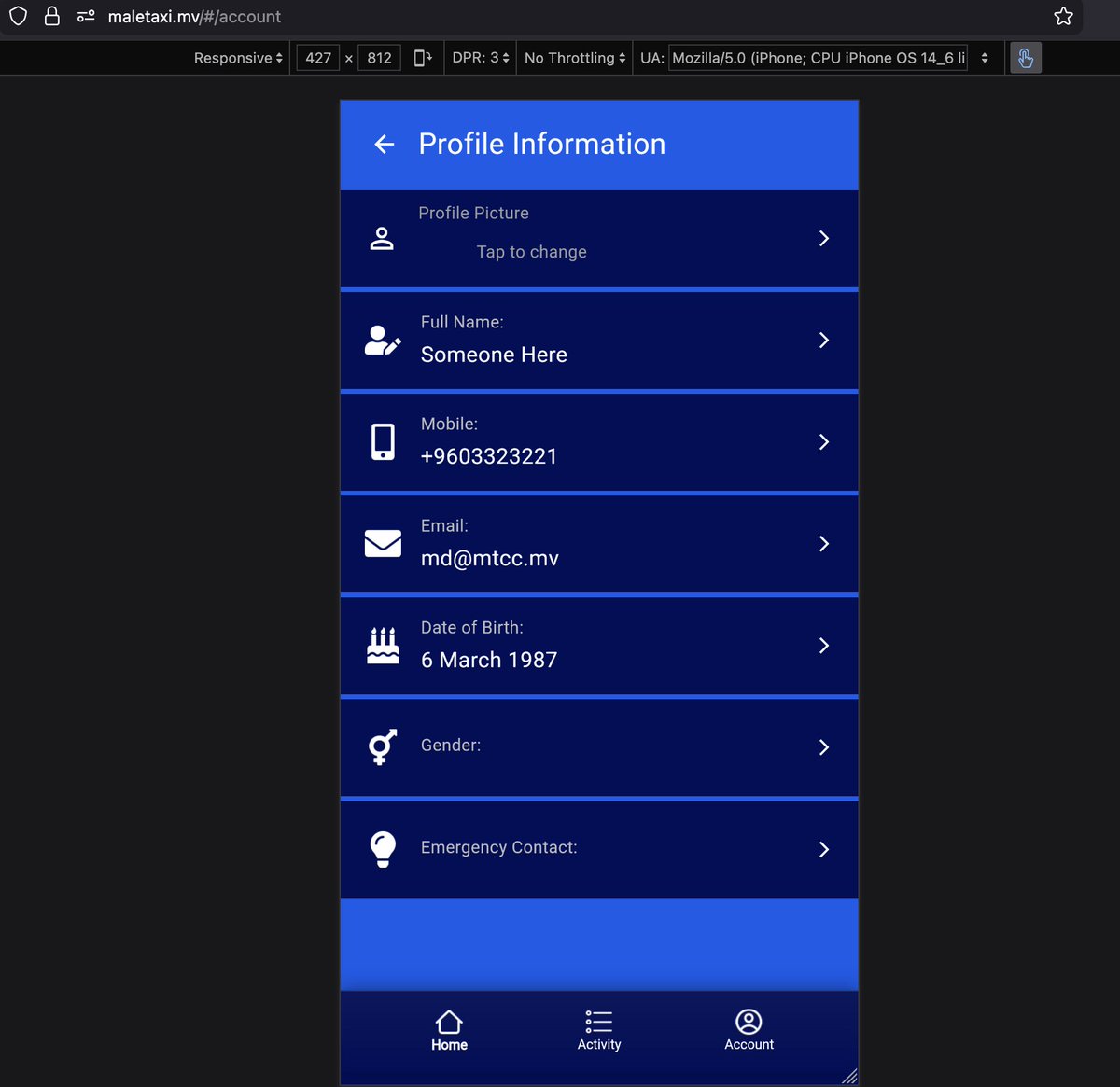Click the email envelope icon

click(383, 544)
